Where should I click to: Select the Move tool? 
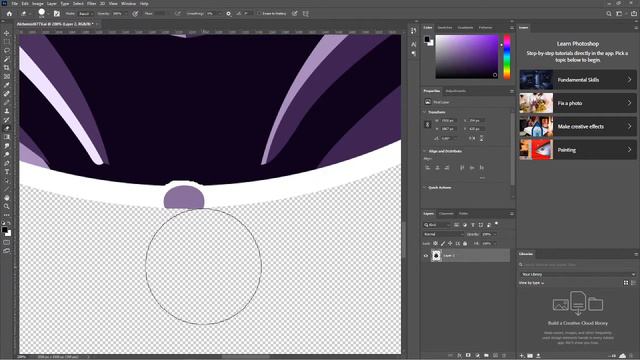[7, 33]
